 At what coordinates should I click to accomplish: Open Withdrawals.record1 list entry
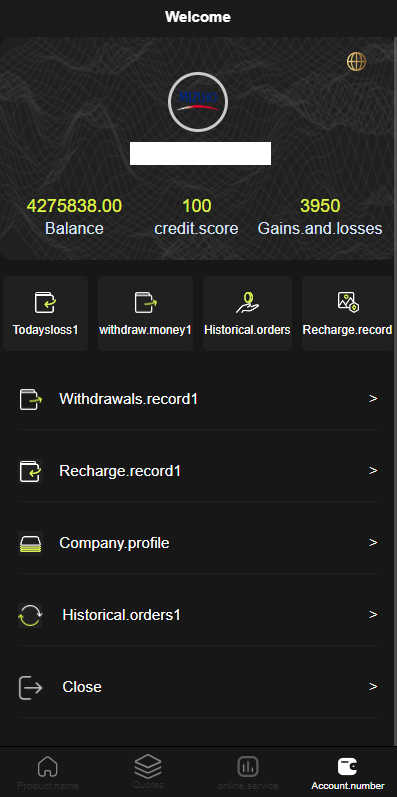click(x=198, y=399)
